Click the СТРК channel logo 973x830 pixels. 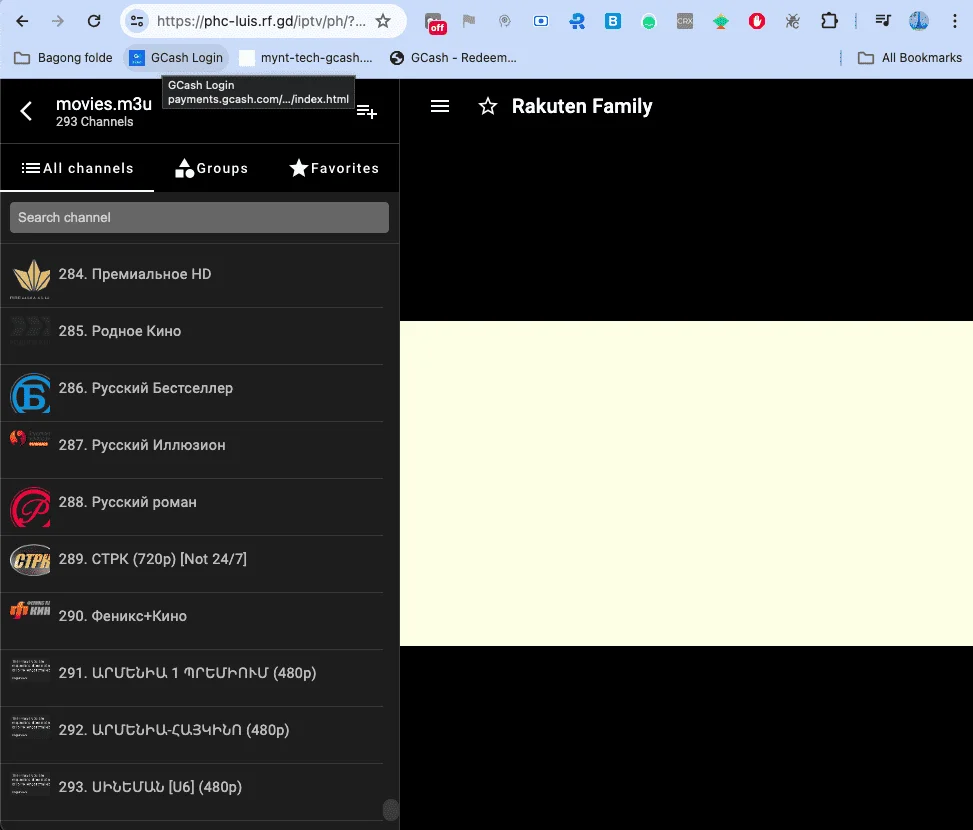pyautogui.click(x=30, y=560)
